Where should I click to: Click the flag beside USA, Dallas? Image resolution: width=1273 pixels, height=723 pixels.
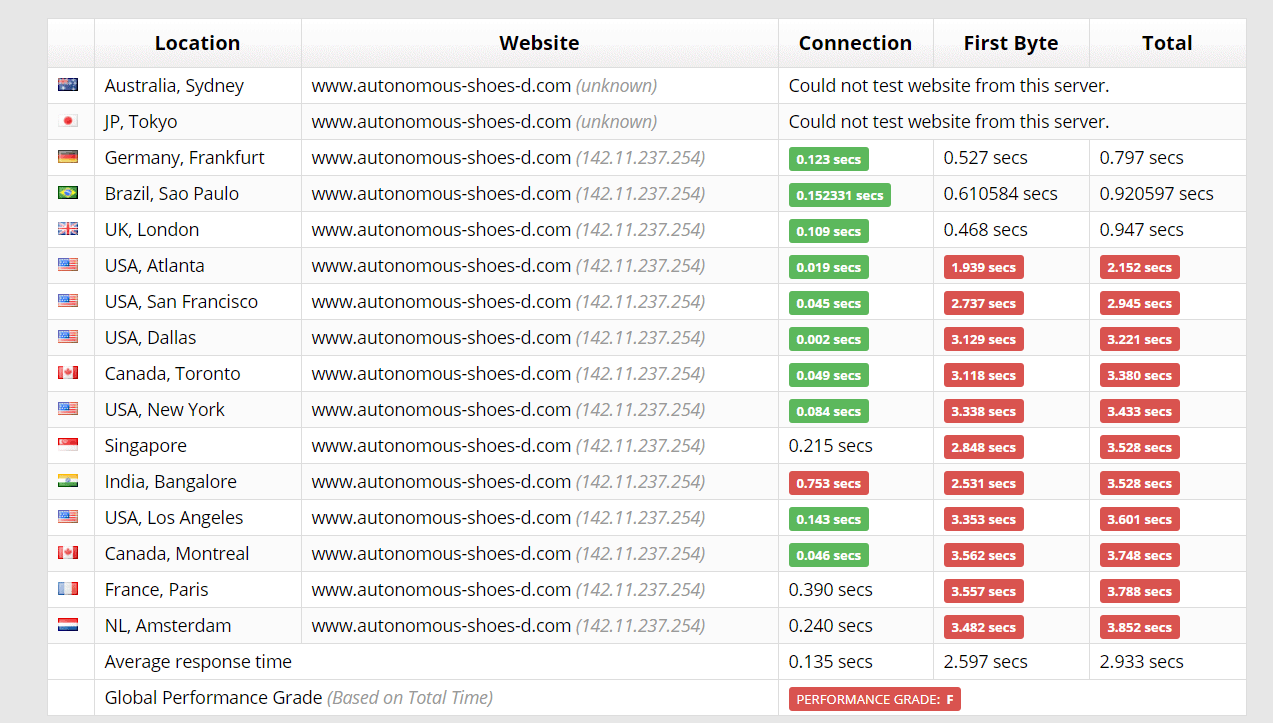coord(68,337)
